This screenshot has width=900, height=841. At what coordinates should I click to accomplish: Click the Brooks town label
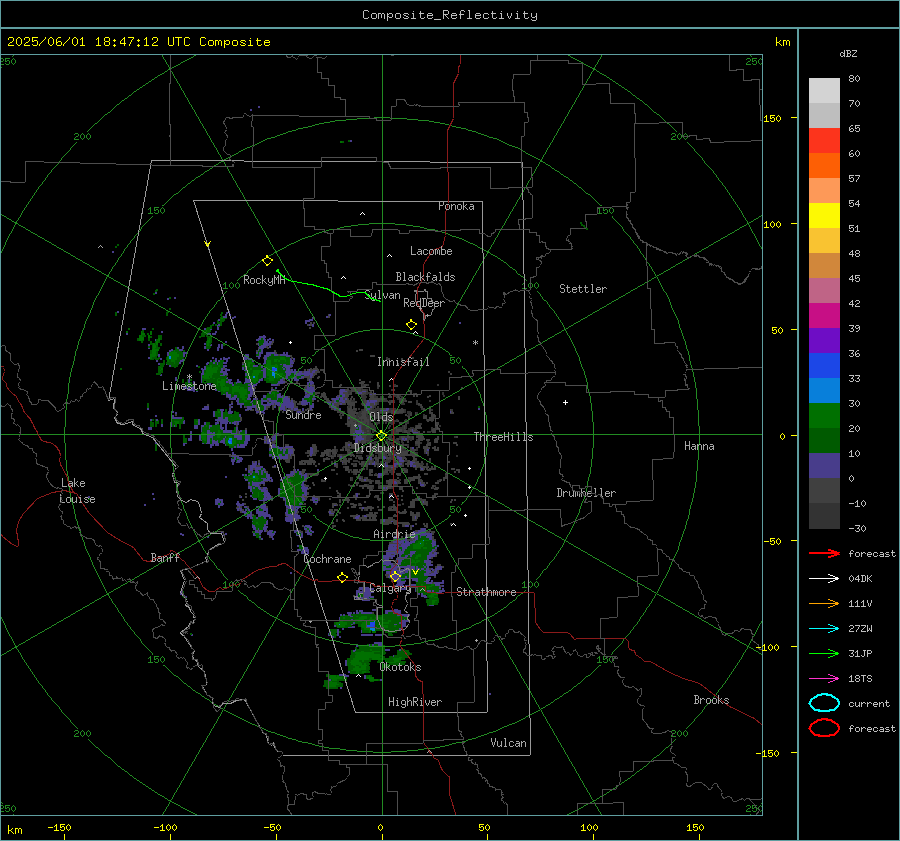click(711, 700)
